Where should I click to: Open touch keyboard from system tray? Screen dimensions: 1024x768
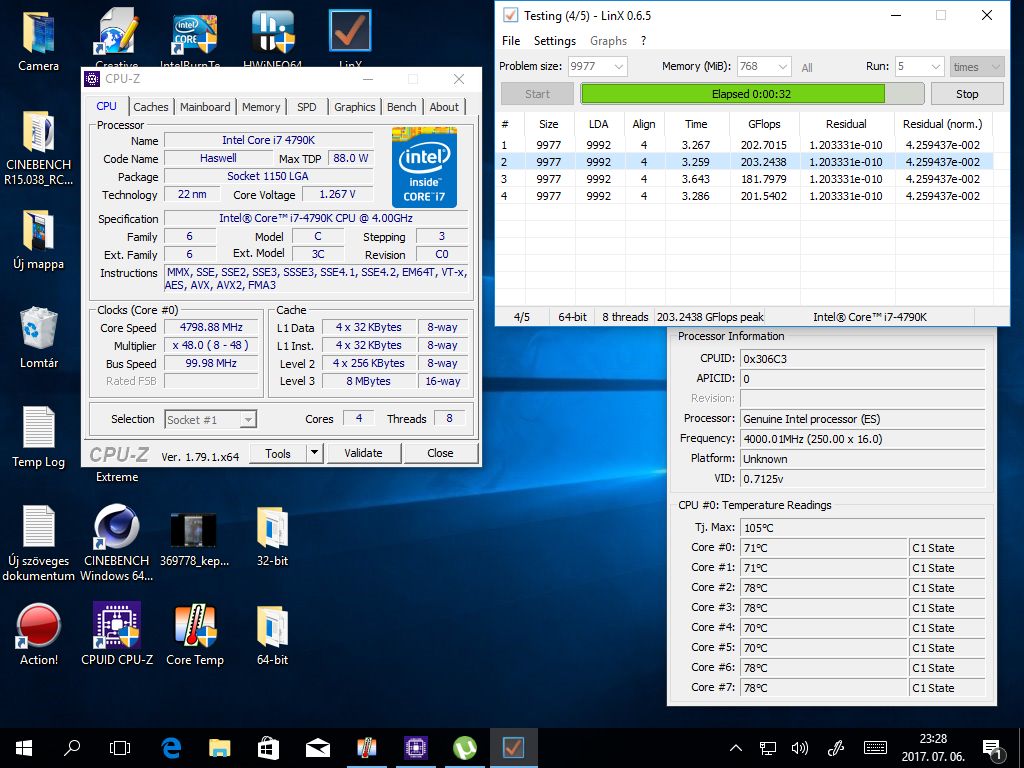pyautogui.click(x=875, y=748)
